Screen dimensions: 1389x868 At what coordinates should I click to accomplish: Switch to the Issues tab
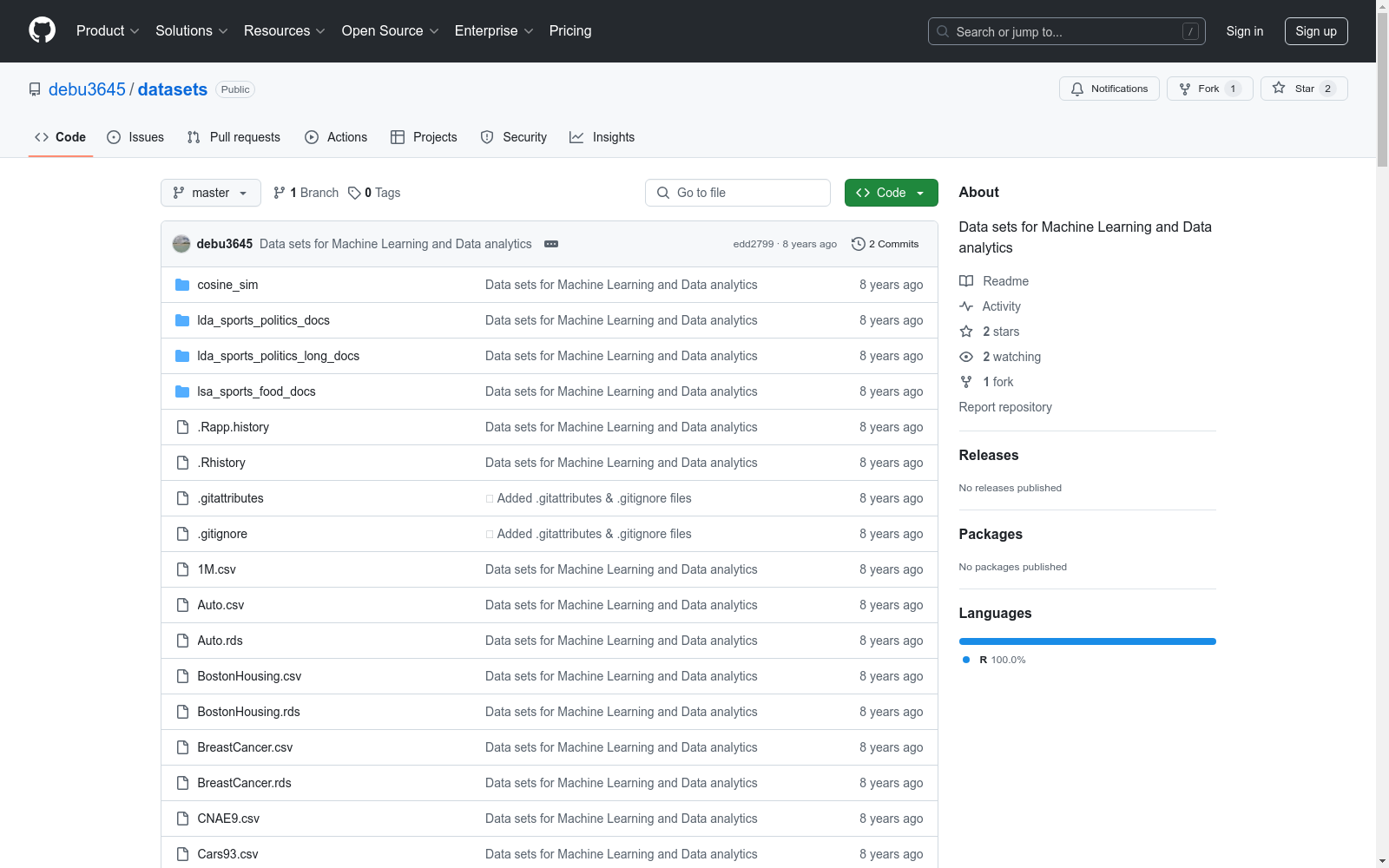135,137
